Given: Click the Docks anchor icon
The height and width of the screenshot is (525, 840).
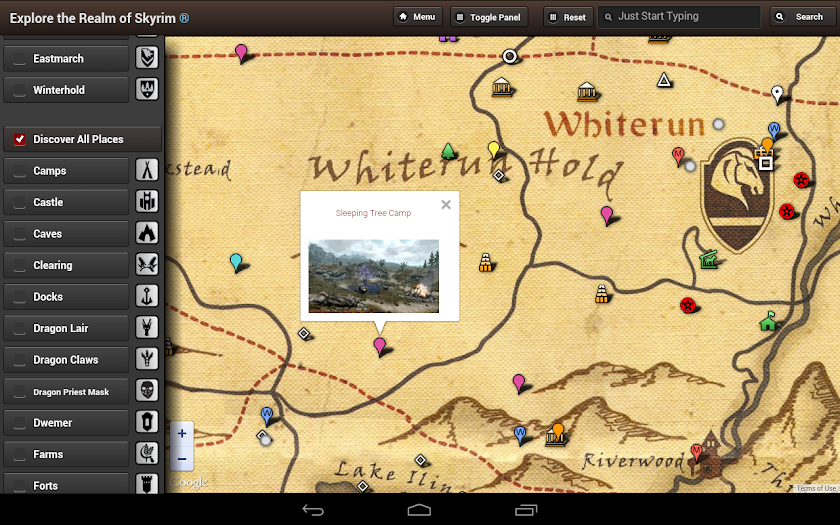Looking at the screenshot, I should 147,296.
